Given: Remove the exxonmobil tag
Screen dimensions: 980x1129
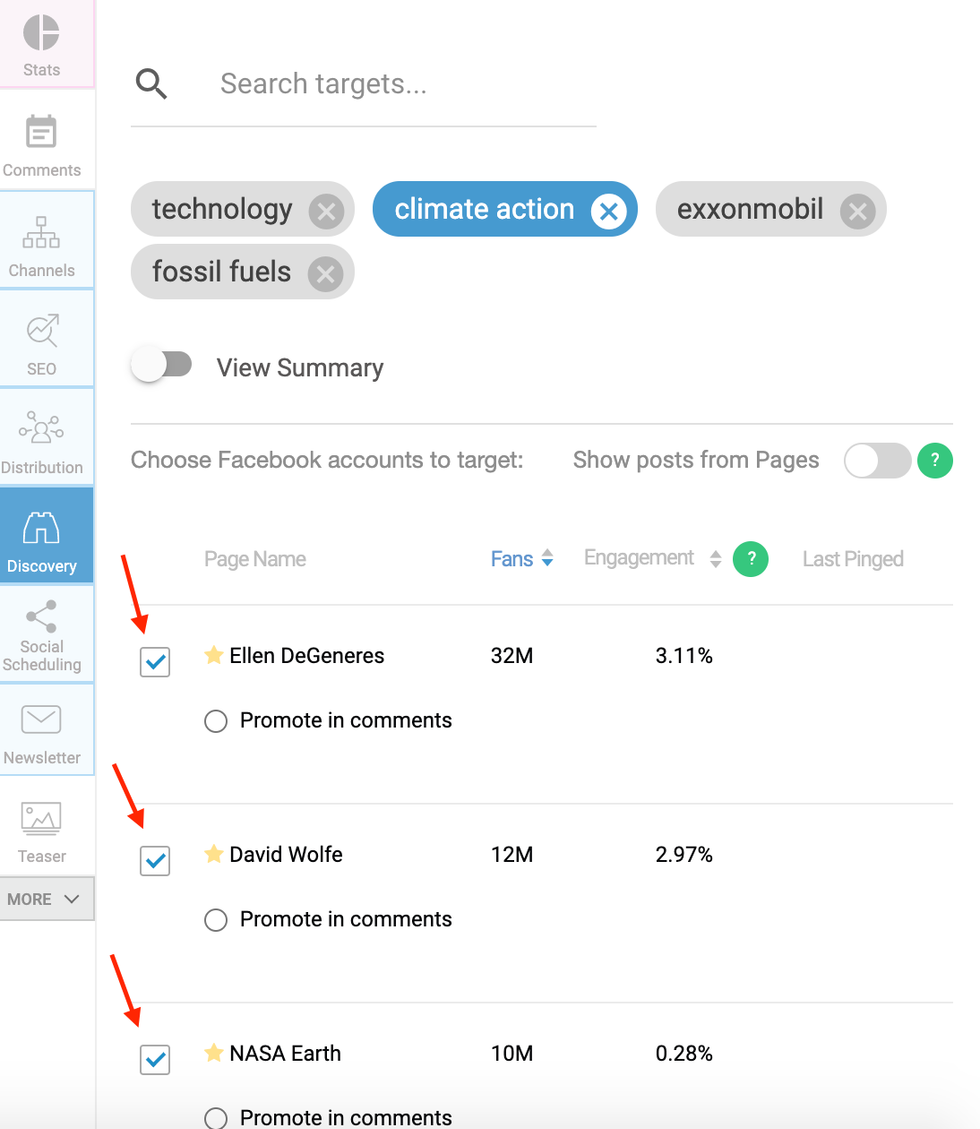Looking at the screenshot, I should [856, 212].
